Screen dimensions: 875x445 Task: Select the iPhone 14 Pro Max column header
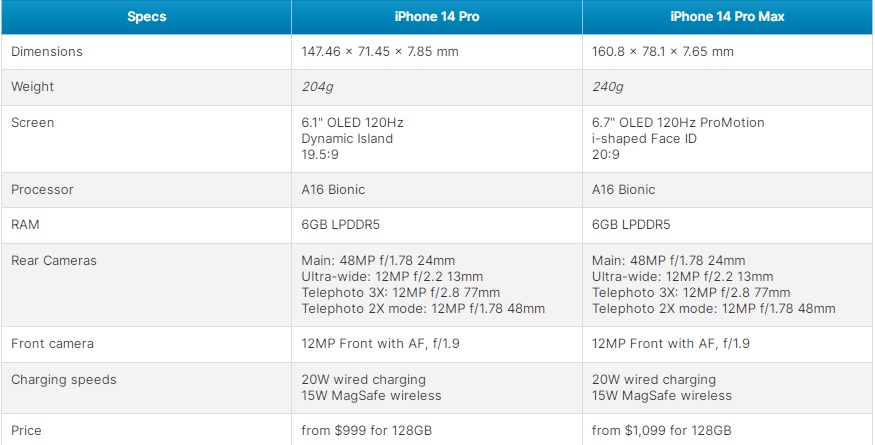point(727,17)
